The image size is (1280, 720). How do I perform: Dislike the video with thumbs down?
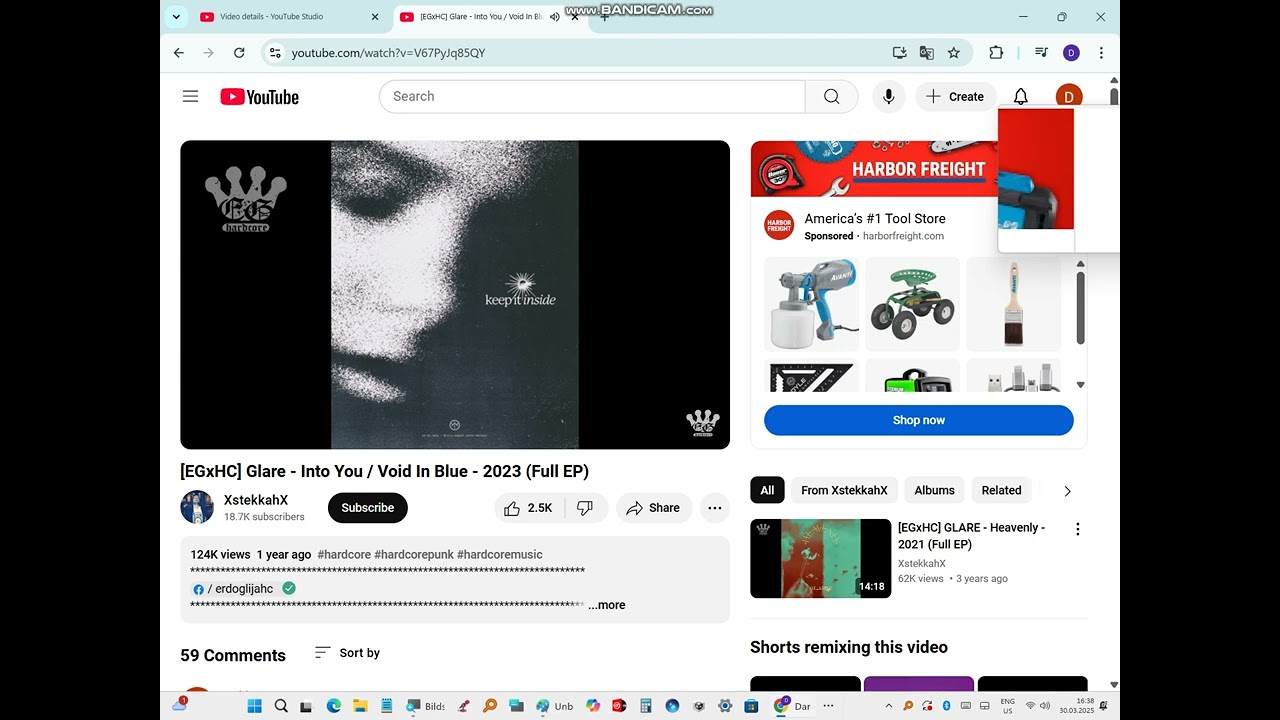coord(585,508)
